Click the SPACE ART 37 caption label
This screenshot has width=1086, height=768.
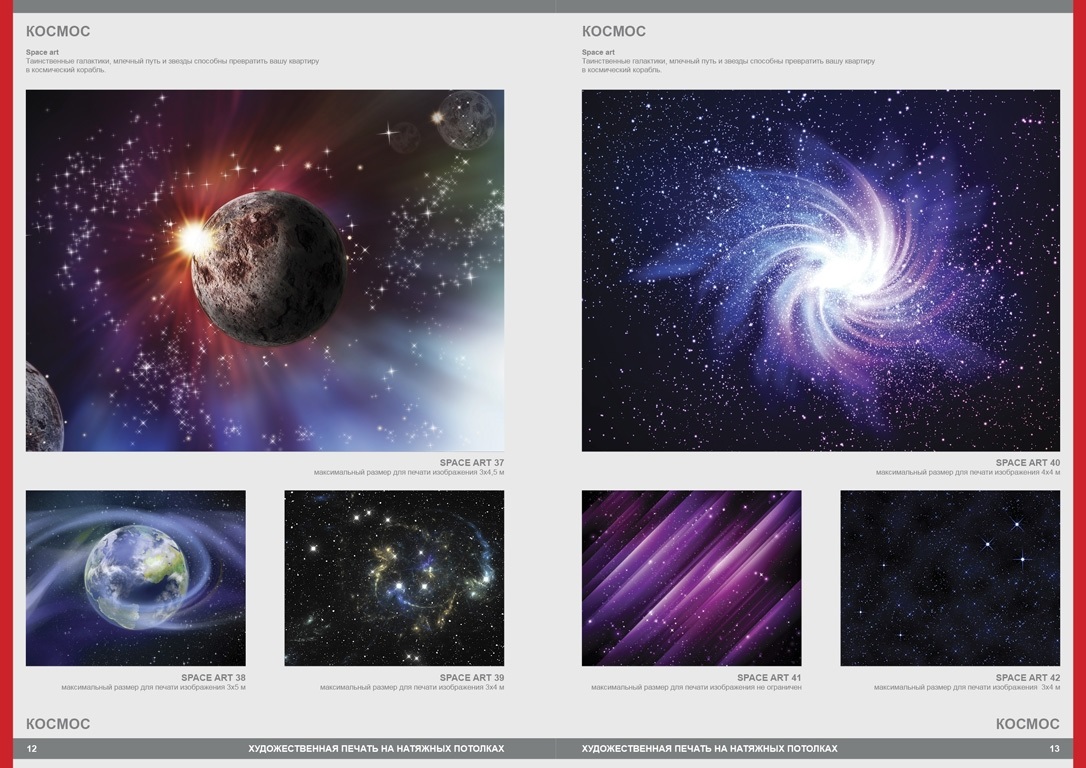point(471,463)
